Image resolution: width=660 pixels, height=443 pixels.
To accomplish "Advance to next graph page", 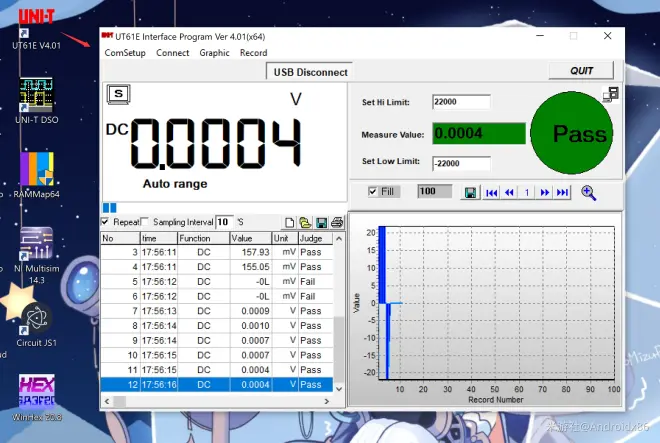I will [x=545, y=192].
